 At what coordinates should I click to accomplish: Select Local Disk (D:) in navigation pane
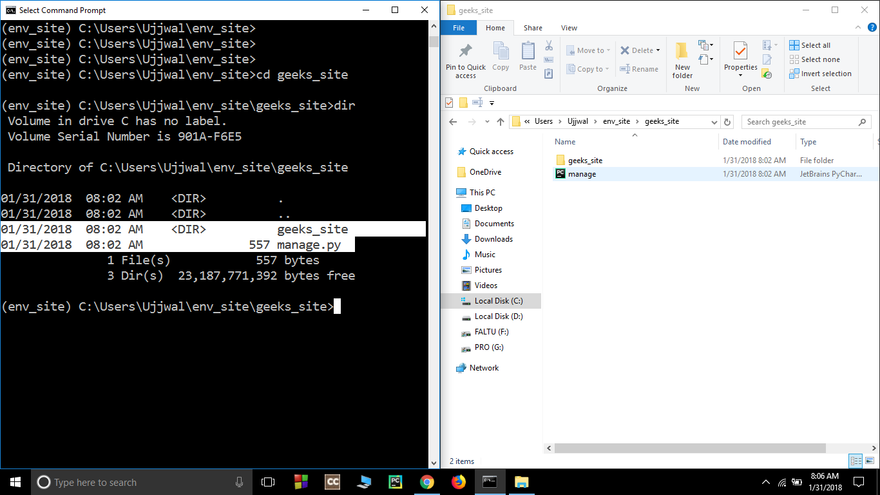pyautogui.click(x=492, y=317)
